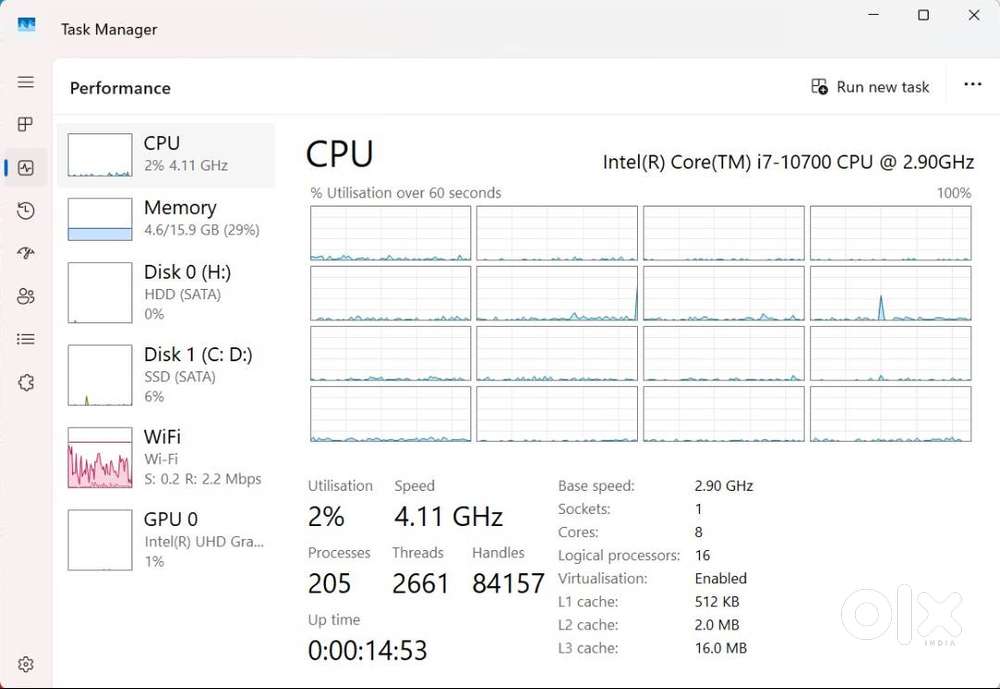Open the Processes page in the sidebar
1000x689 pixels.
[x=26, y=124]
